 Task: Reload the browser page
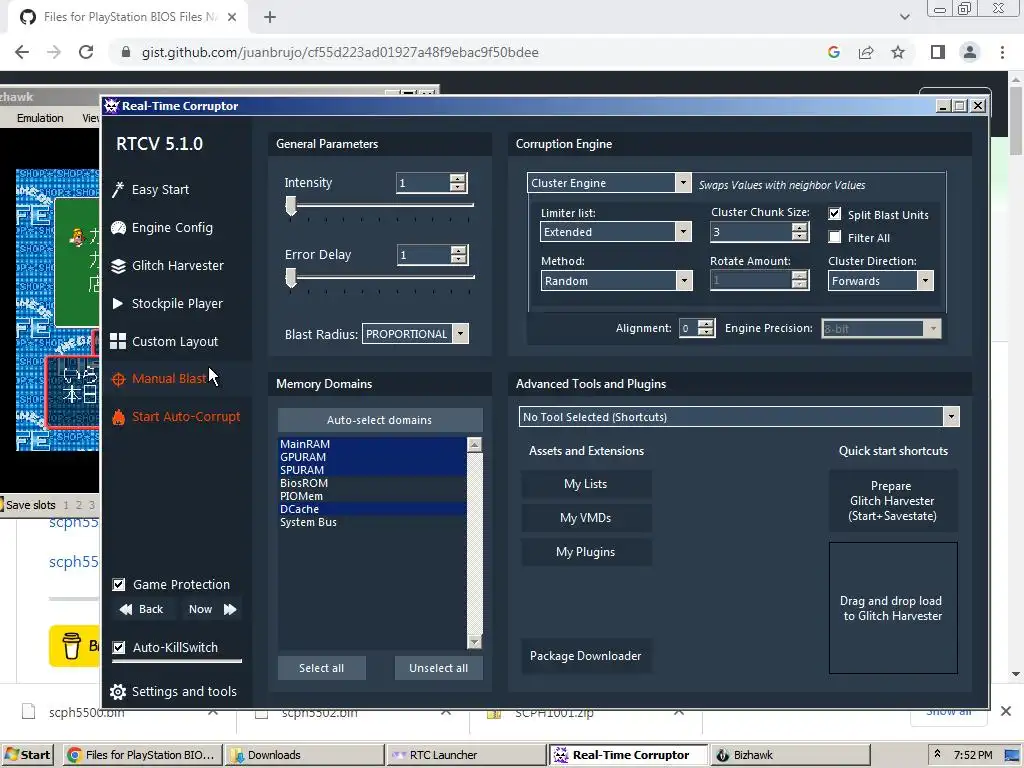86,52
